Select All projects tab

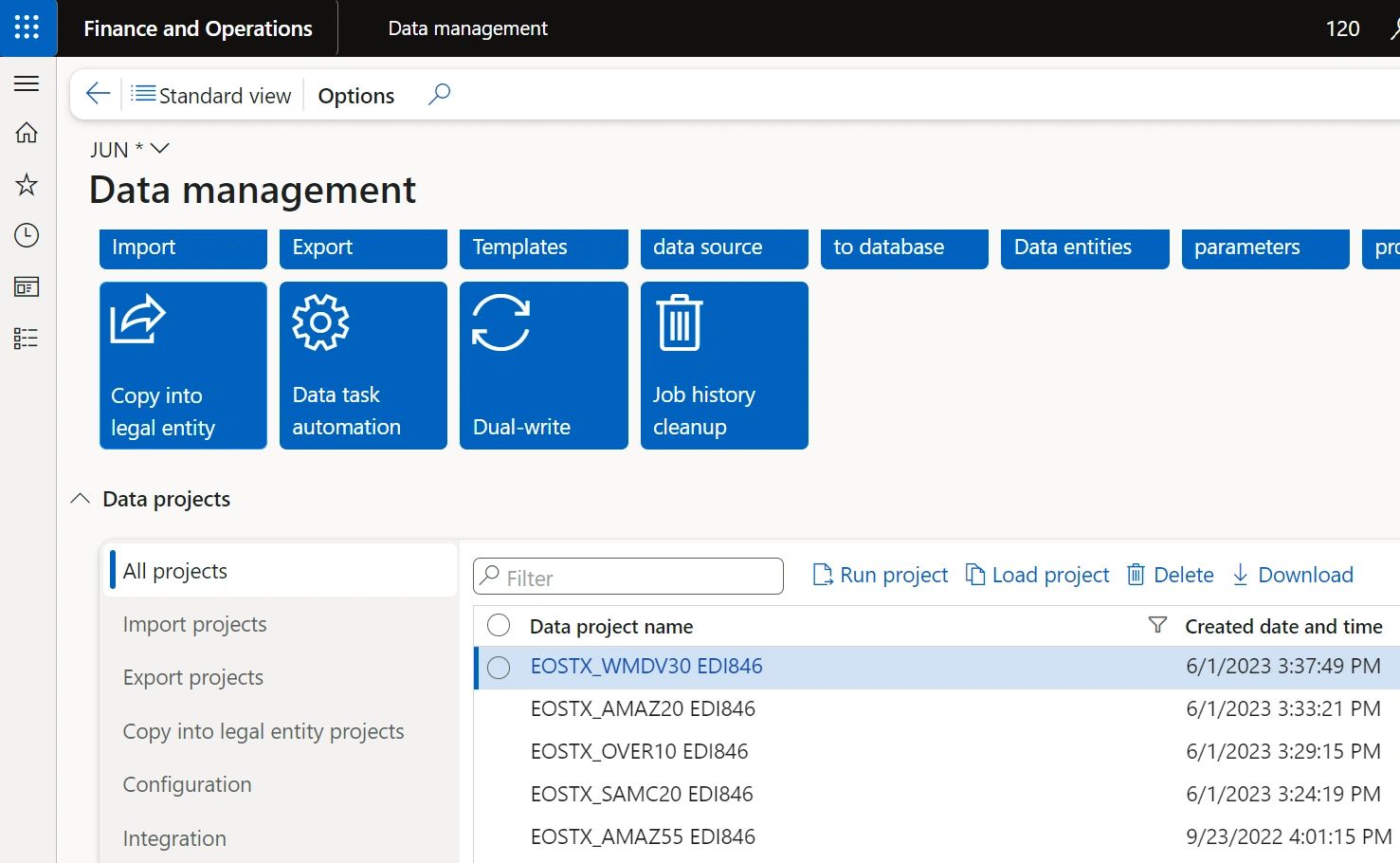tap(282, 571)
